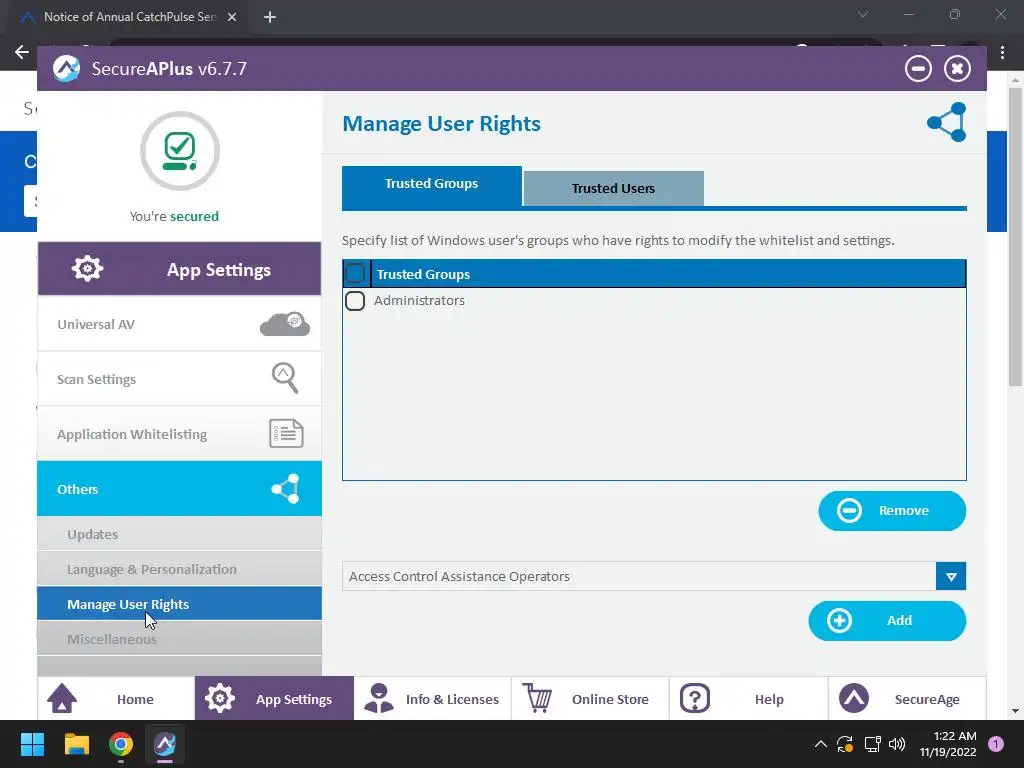Open Chrome three-dot menu
The height and width of the screenshot is (768, 1024).
click(x=1002, y=53)
